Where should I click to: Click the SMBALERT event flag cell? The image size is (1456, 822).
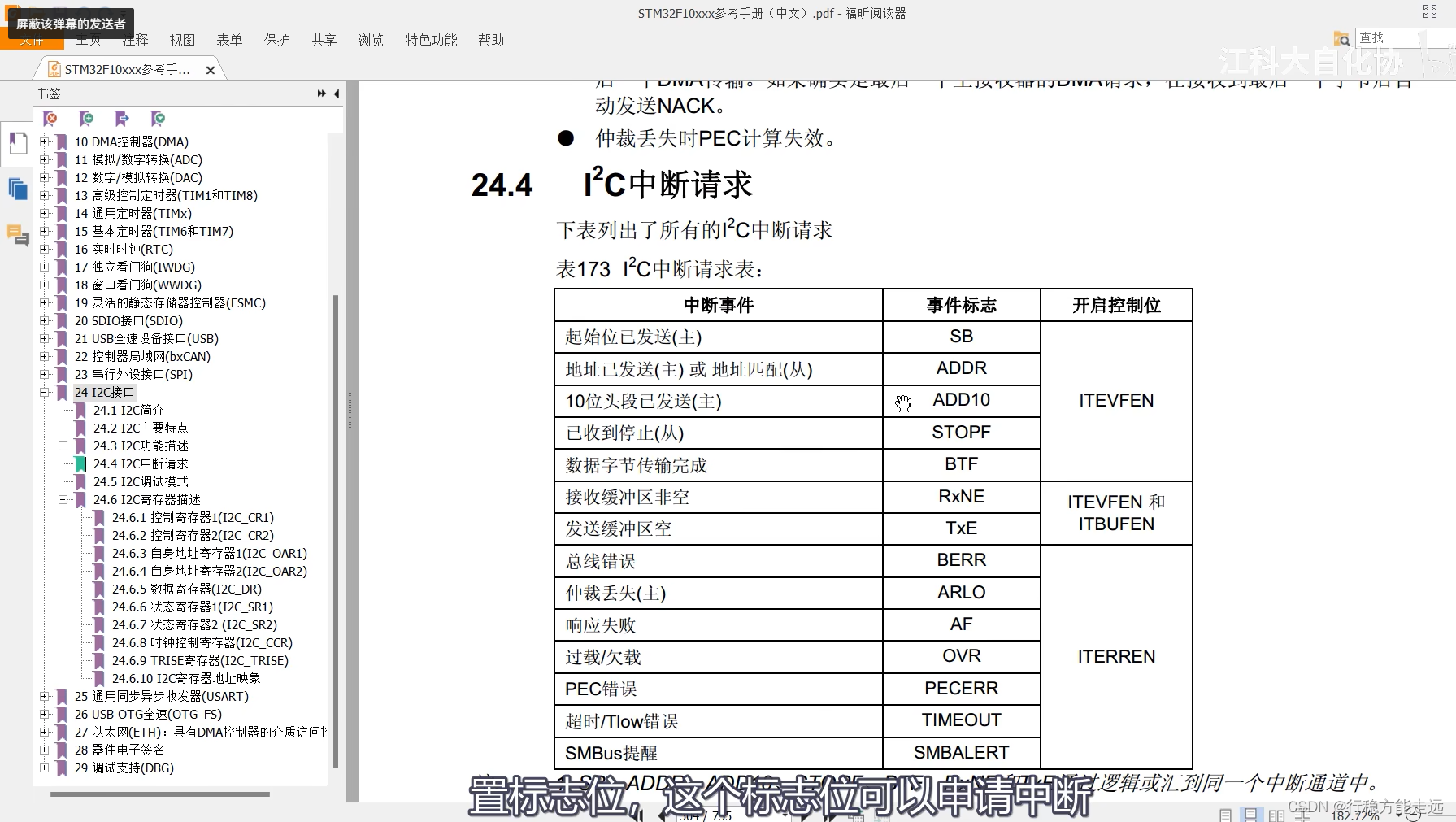click(962, 753)
